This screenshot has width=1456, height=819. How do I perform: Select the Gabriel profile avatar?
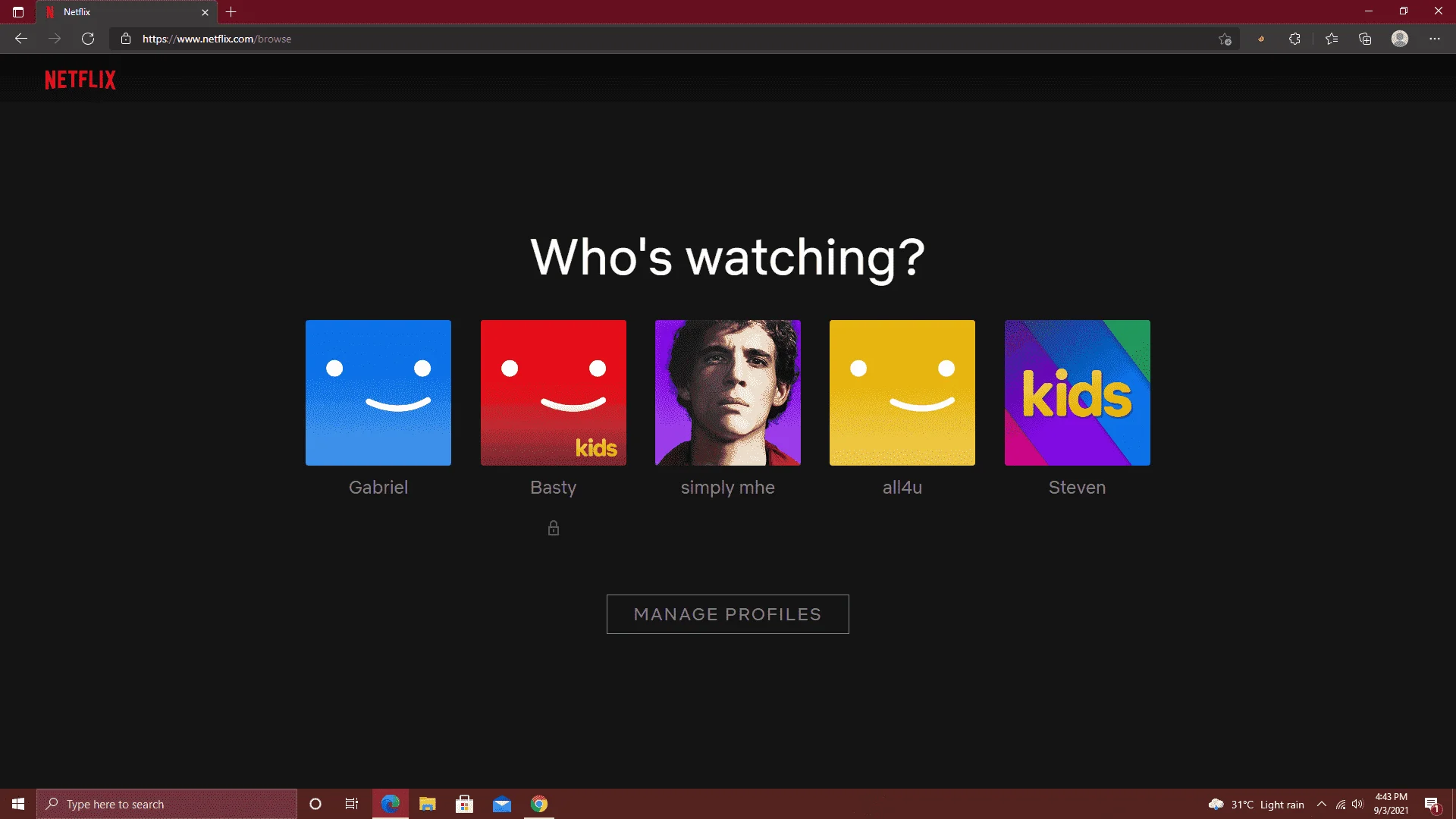tap(378, 393)
